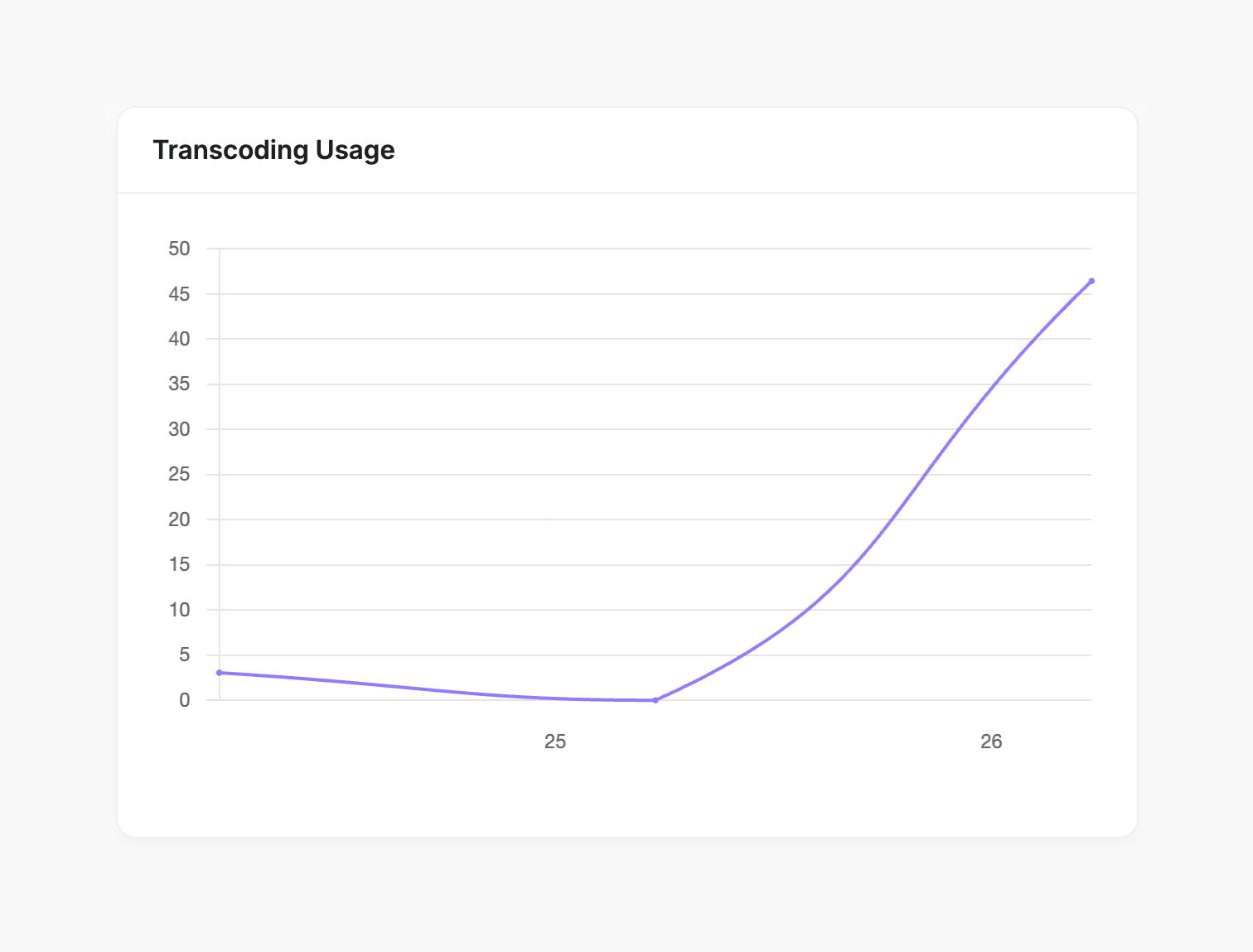
Task: Click the y-axis label 20
Action: pyautogui.click(x=179, y=519)
